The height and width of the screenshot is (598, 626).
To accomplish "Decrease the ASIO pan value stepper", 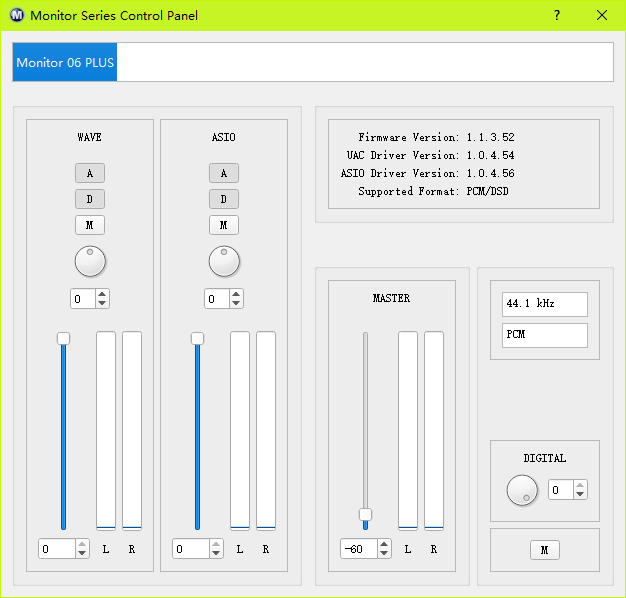I will pyautogui.click(x=236, y=303).
